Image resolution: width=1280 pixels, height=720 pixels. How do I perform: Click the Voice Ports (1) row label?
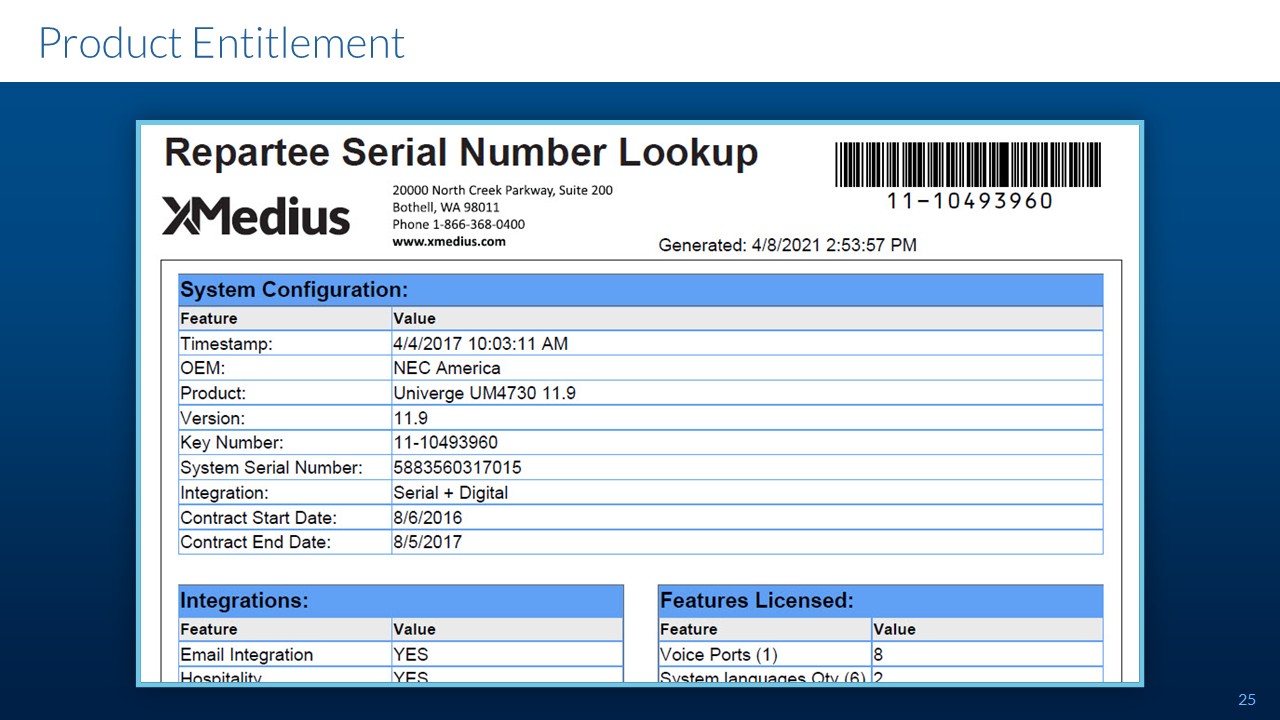pos(718,655)
